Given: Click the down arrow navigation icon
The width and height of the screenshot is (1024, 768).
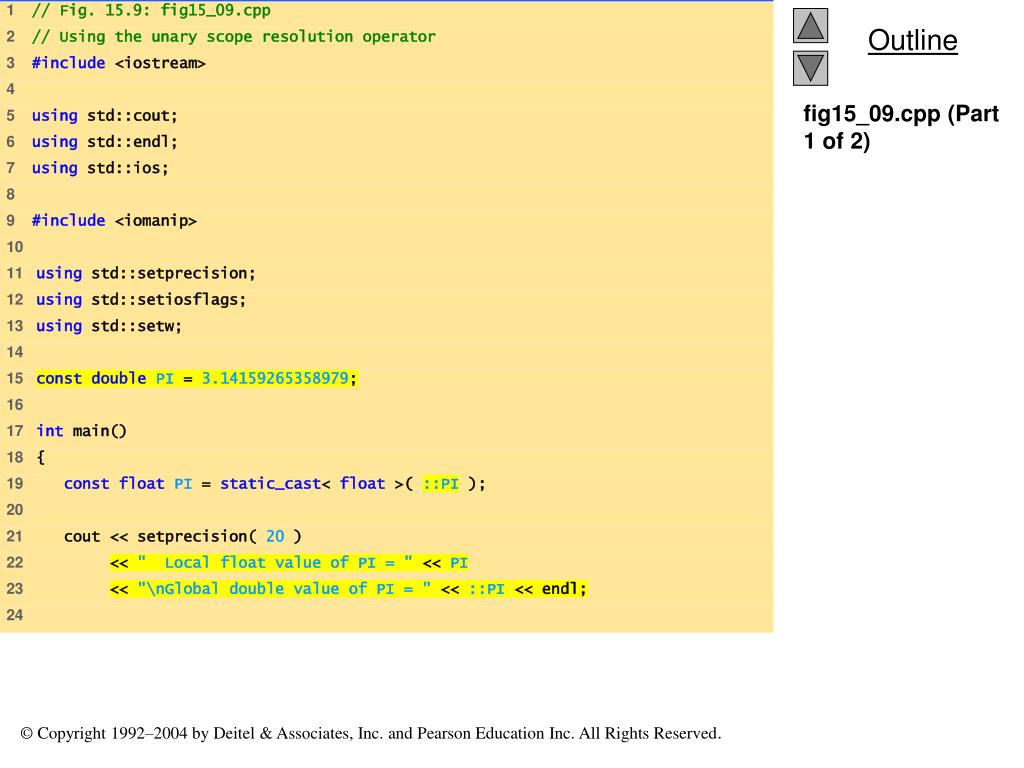Looking at the screenshot, I should point(810,69).
